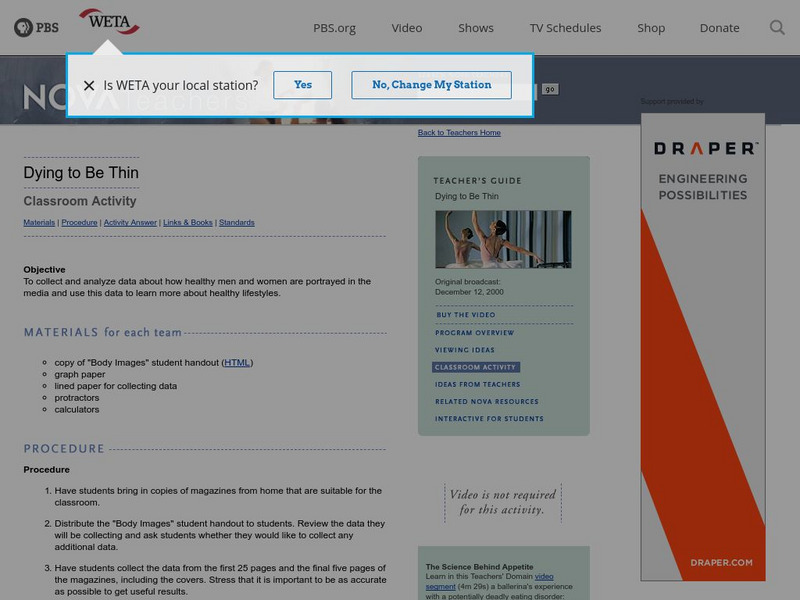800x600 pixels.
Task: Open the Donate menu item
Action: [719, 28]
